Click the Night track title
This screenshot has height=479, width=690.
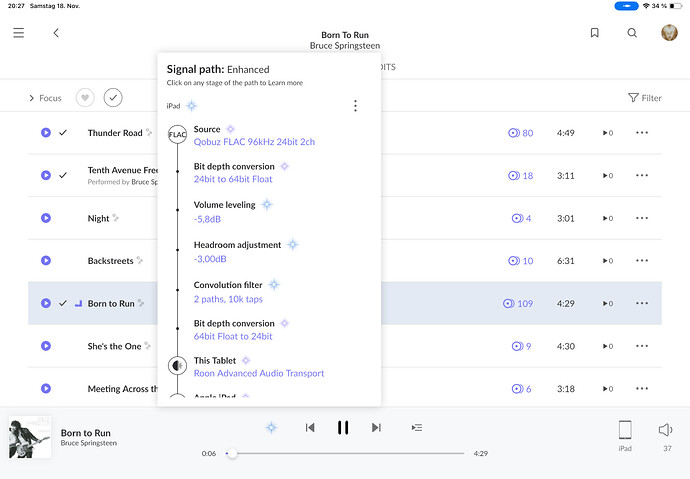click(x=98, y=219)
